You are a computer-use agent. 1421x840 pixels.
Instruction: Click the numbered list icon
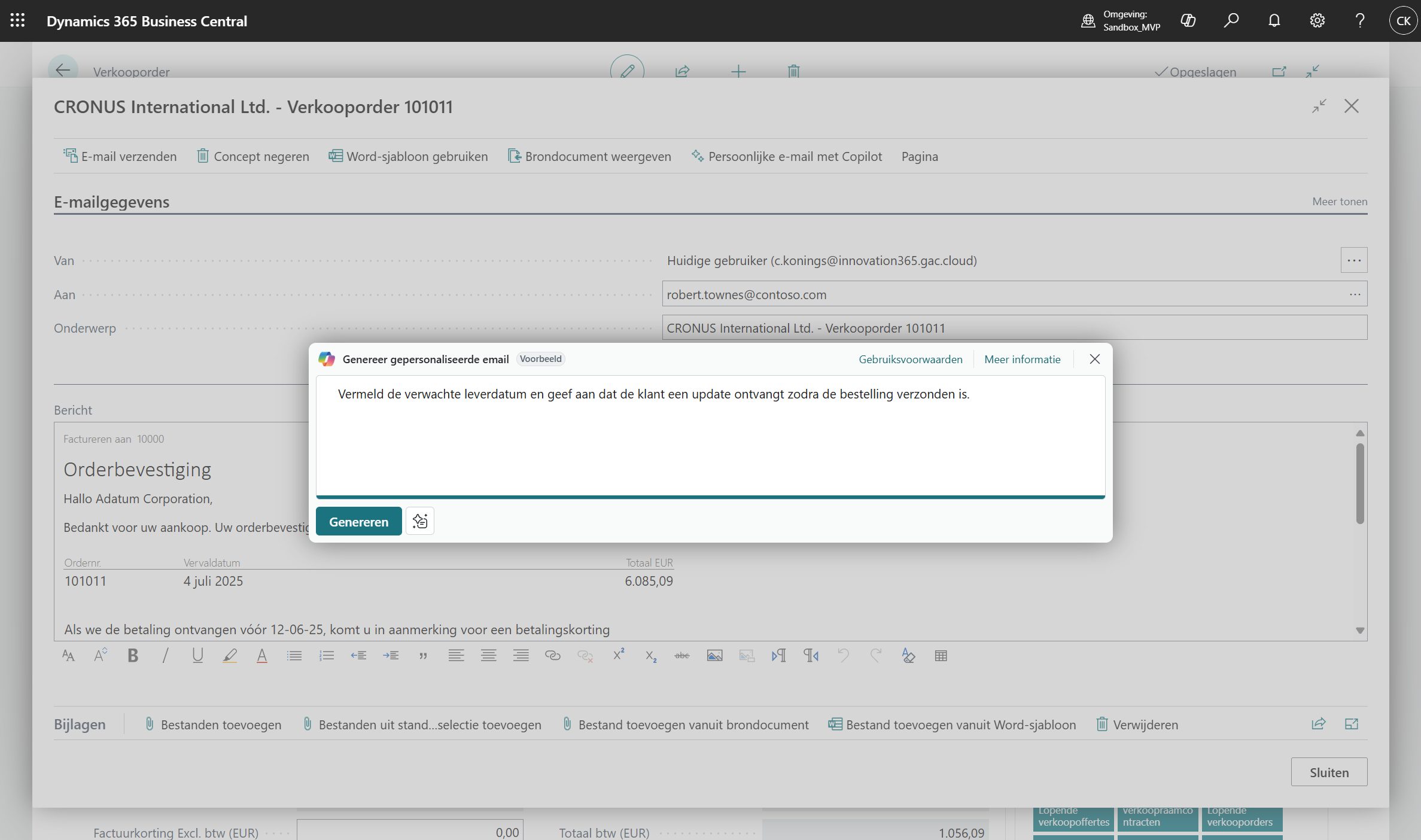click(326, 656)
